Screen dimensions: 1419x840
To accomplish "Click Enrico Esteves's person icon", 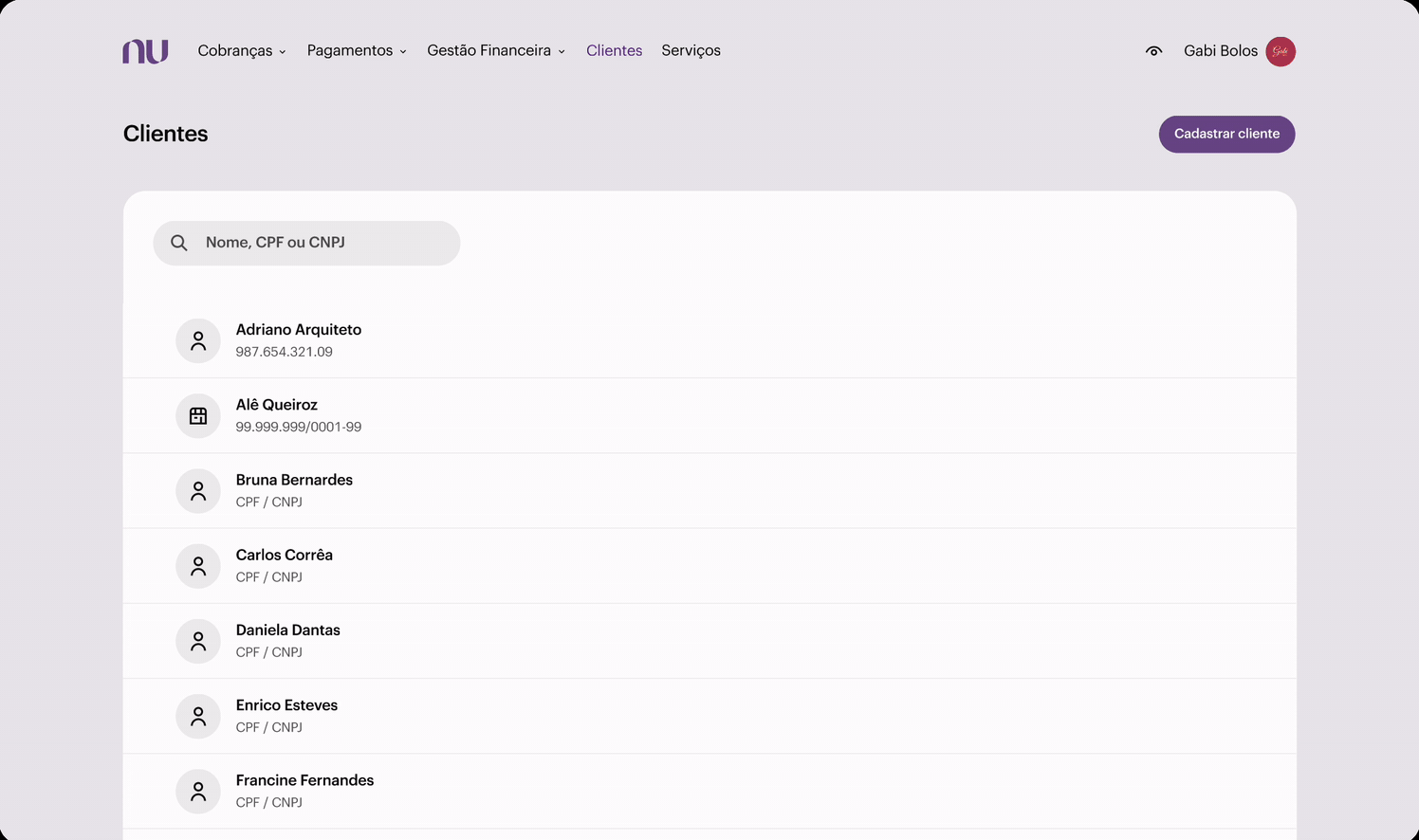I will [x=198, y=716].
